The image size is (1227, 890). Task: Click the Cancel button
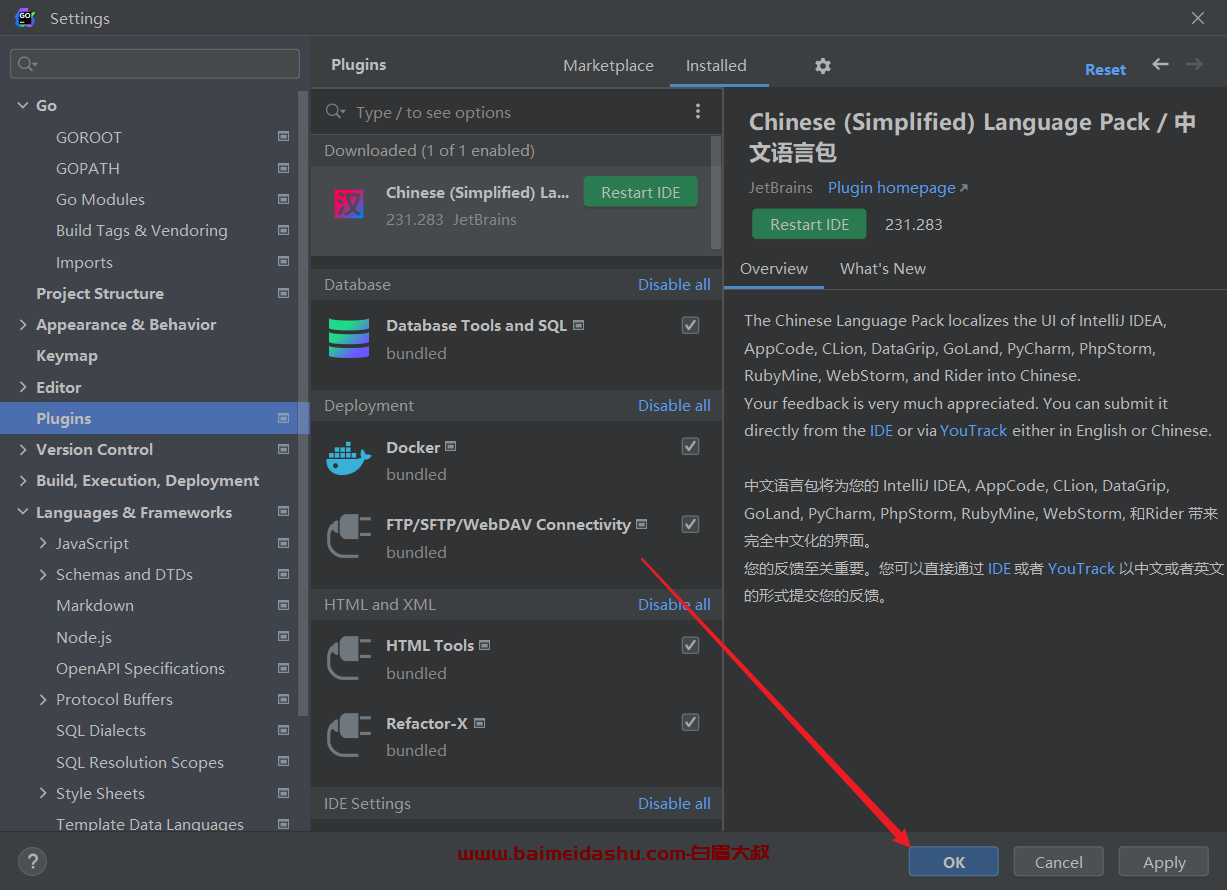click(1059, 862)
